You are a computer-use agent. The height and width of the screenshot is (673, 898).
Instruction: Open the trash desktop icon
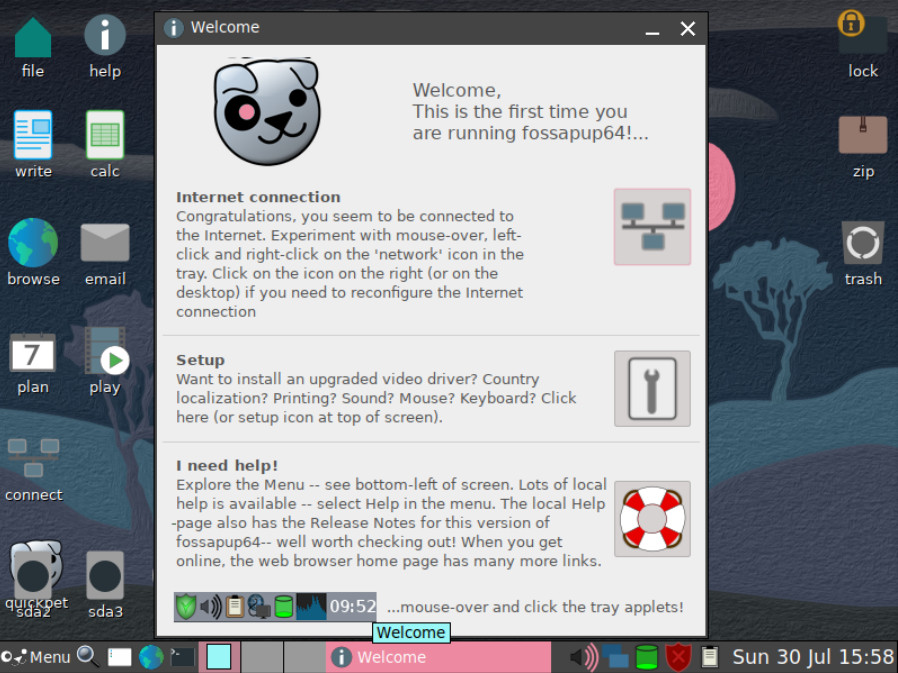tap(862, 243)
